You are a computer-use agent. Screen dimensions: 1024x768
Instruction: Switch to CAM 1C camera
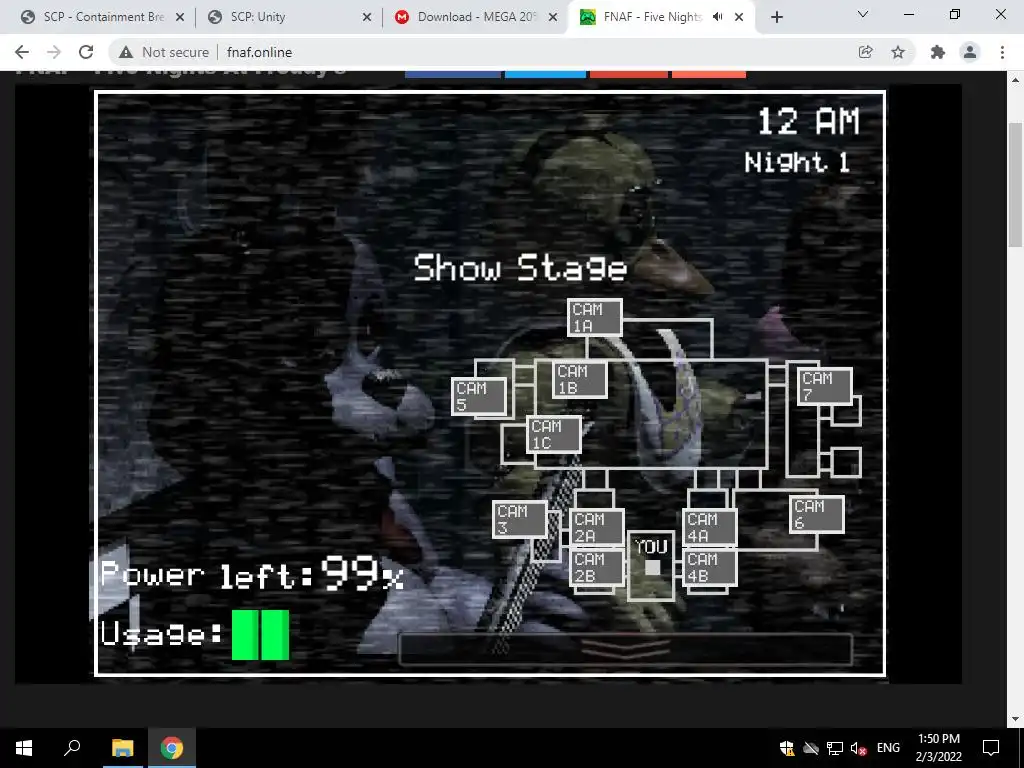click(x=553, y=434)
